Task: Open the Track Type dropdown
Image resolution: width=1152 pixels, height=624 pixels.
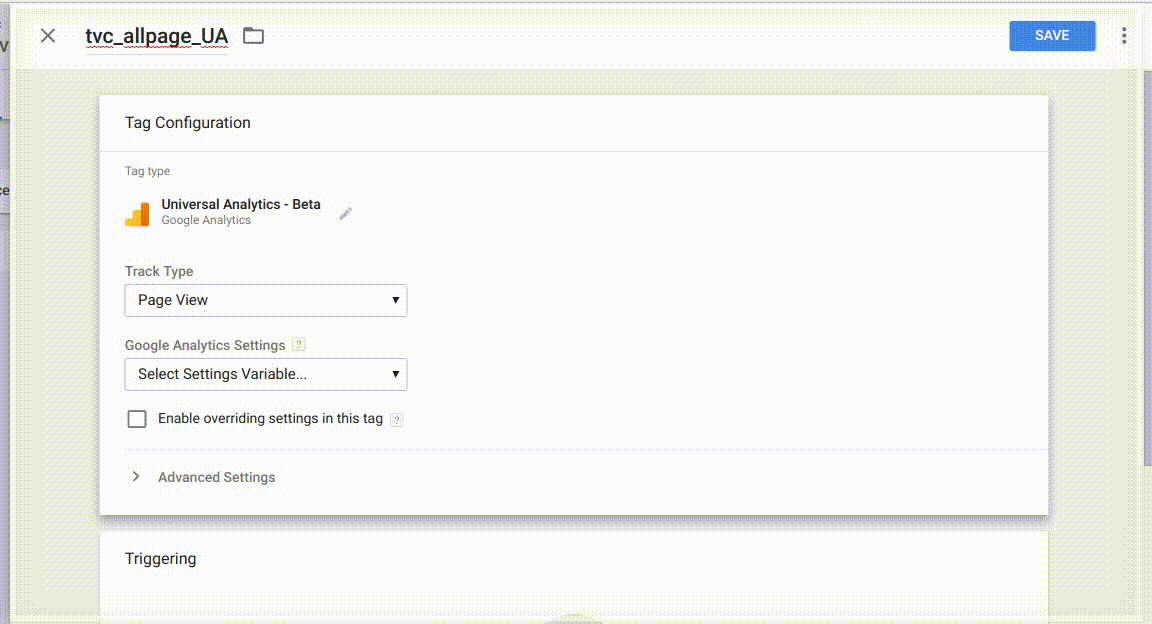Action: tap(265, 300)
